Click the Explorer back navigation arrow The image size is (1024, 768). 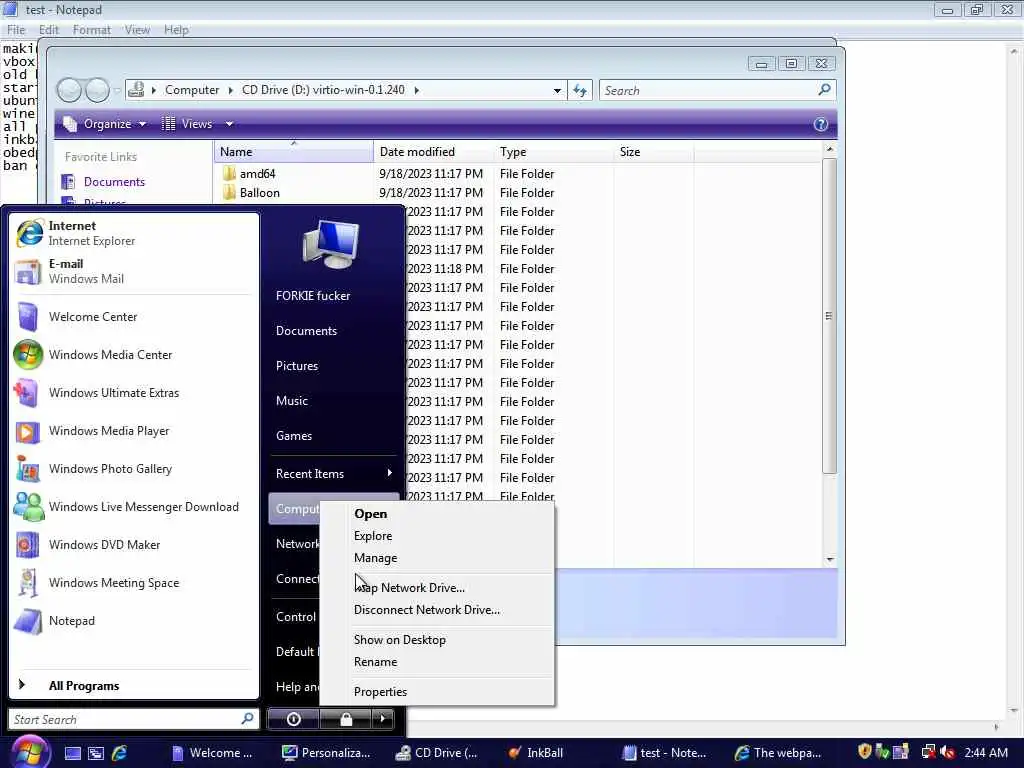click(x=69, y=90)
